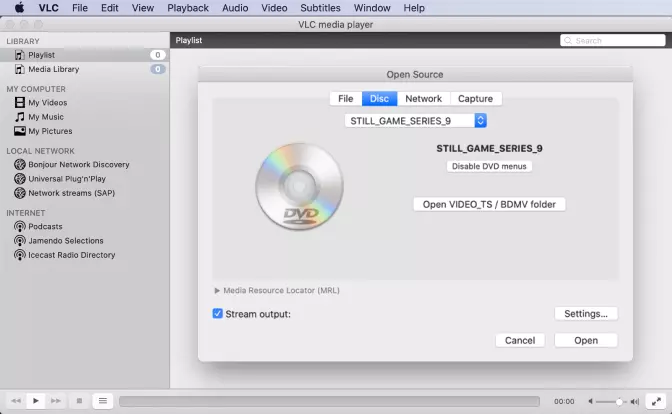Click the My Videos film icon
This screenshot has height=414, width=672.
[20, 102]
